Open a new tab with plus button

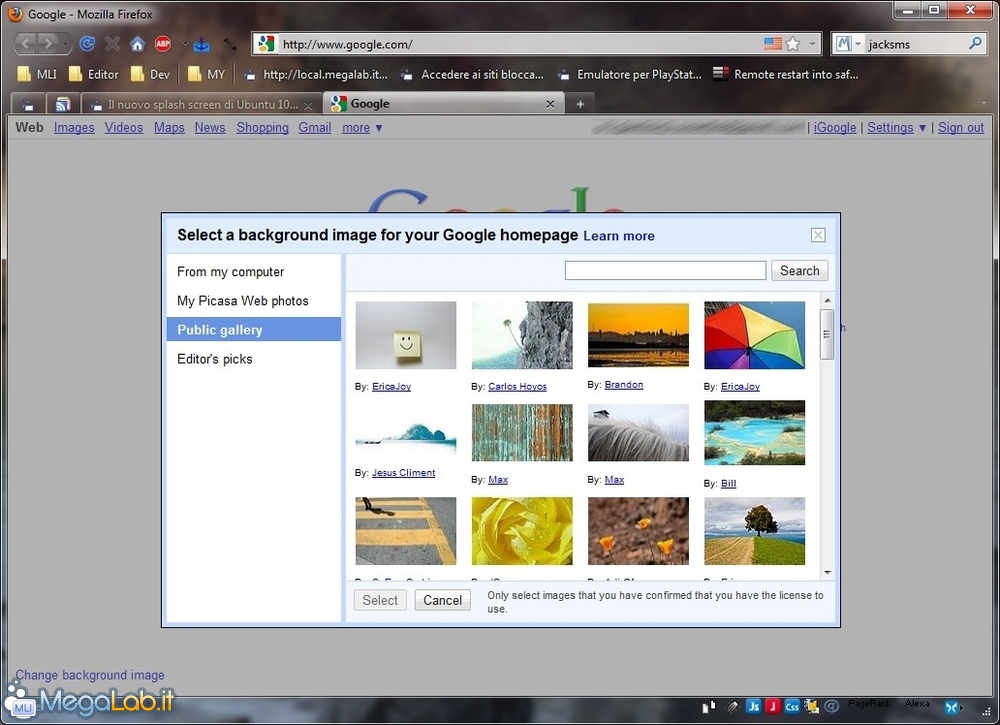click(x=580, y=104)
